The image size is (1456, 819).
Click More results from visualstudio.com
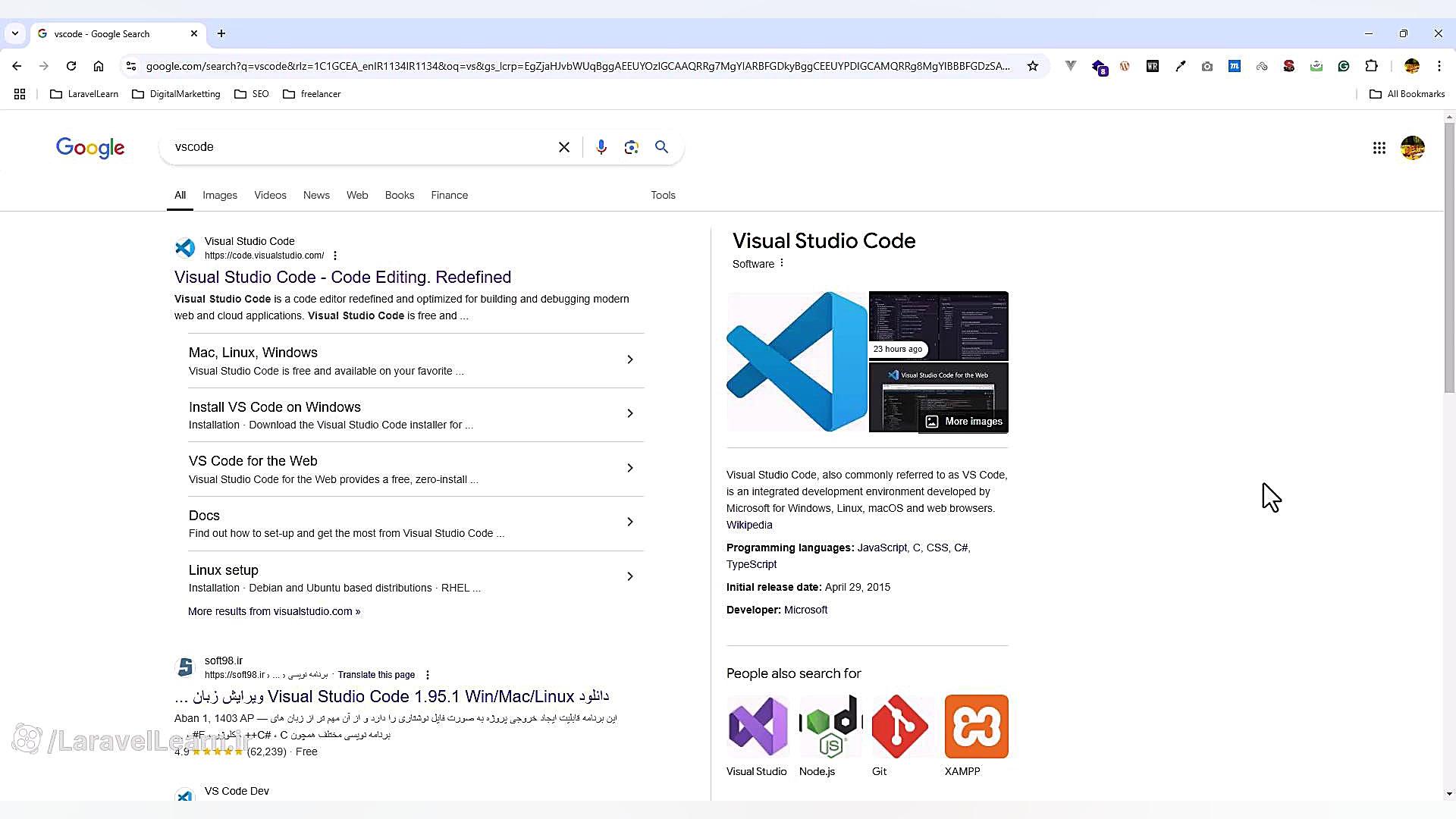click(275, 611)
